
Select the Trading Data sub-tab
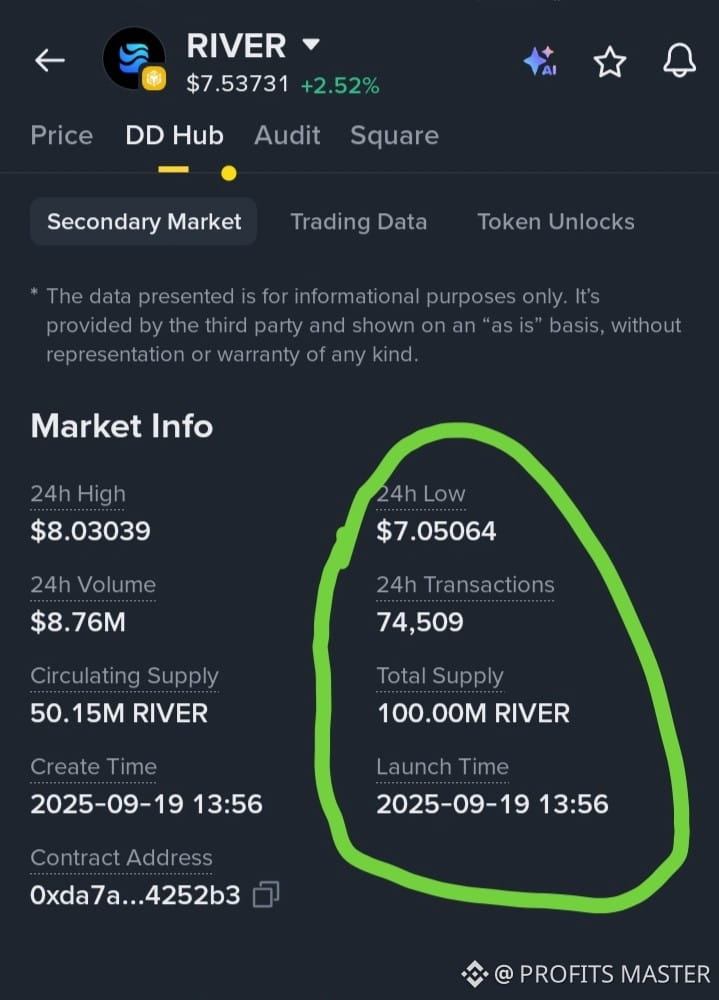click(359, 221)
